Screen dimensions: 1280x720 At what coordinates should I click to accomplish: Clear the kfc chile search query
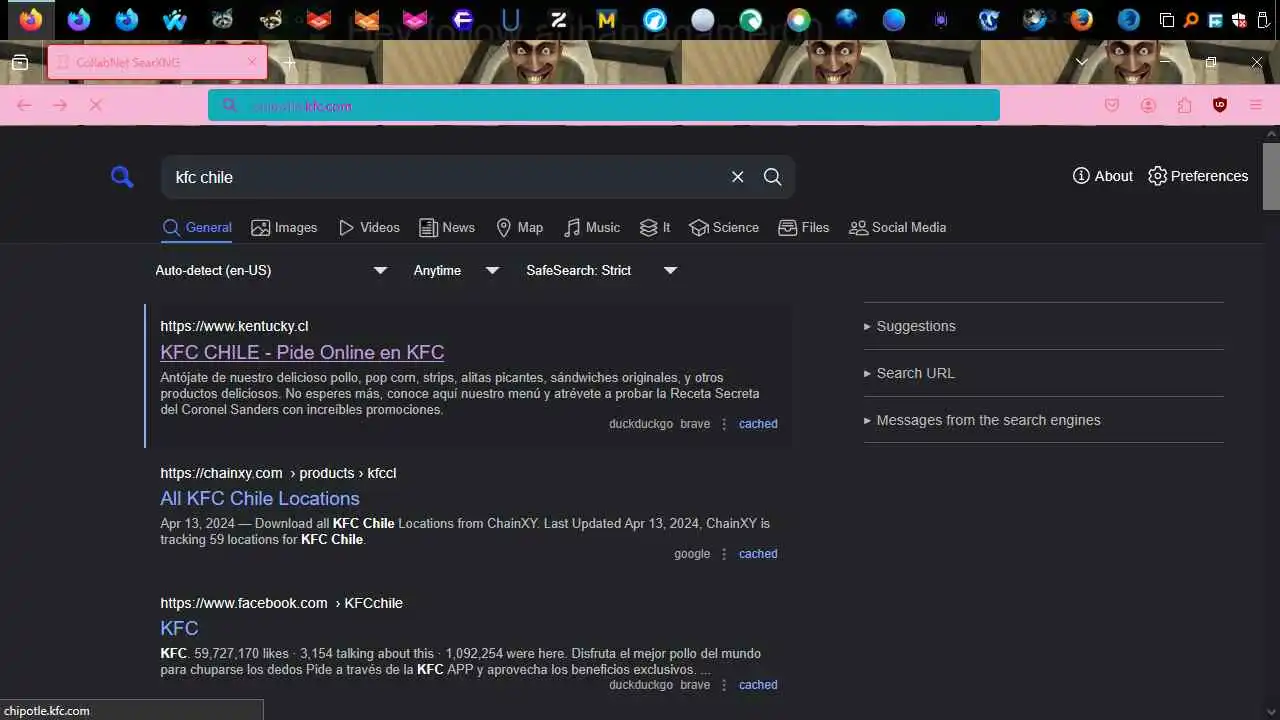point(738,177)
